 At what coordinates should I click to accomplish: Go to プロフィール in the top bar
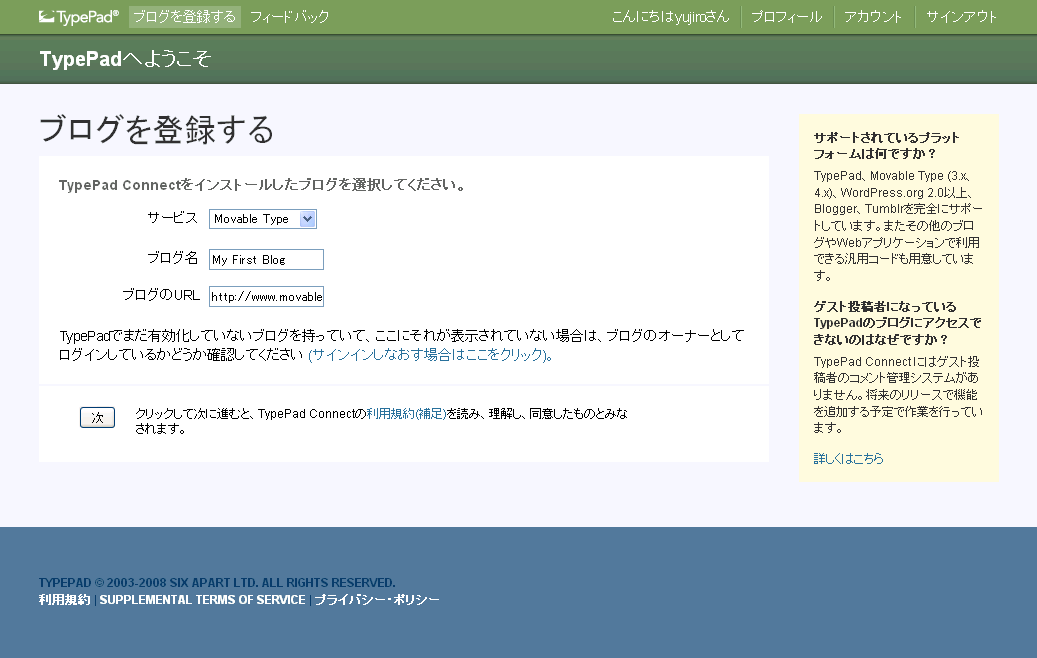786,16
